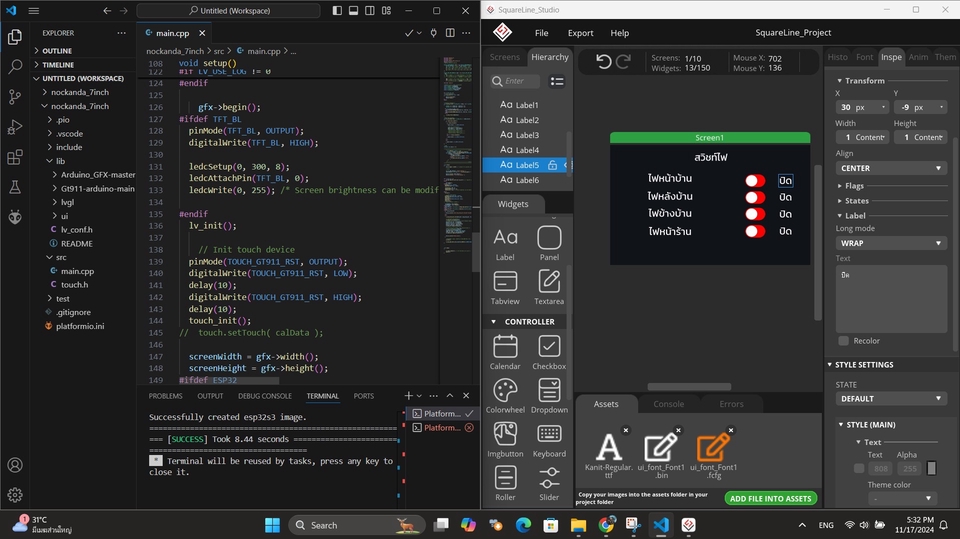Pick the Keyboard widget
960x539 pixels.
coord(549,440)
